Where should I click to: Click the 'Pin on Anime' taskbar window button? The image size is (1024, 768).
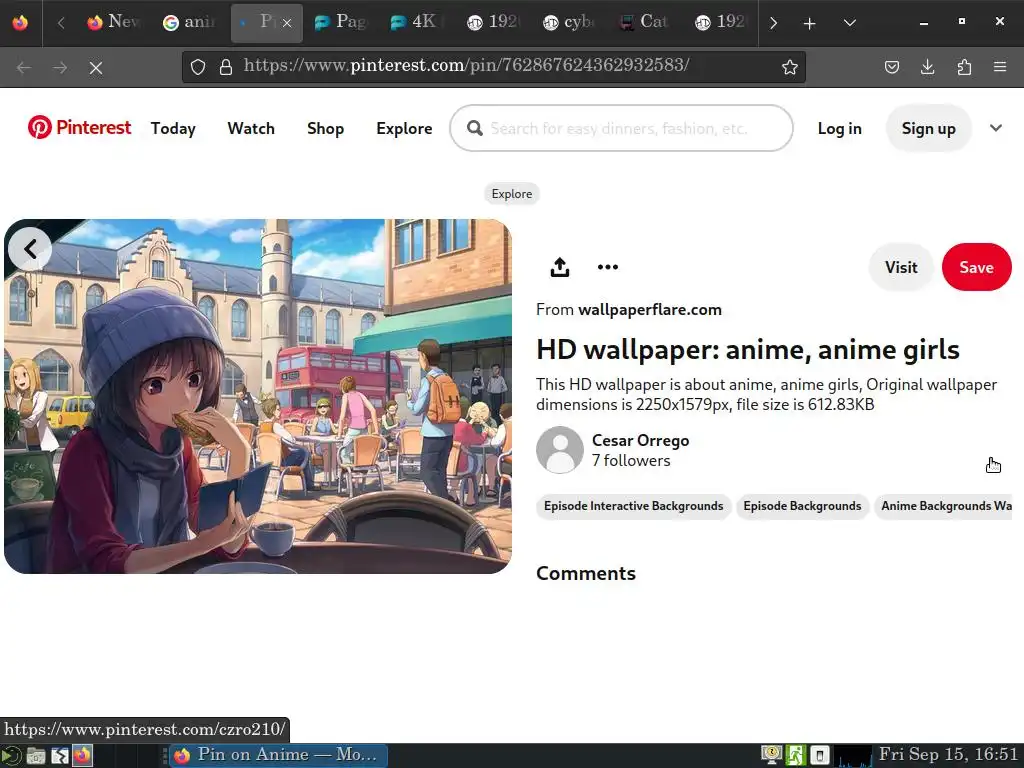coord(279,756)
